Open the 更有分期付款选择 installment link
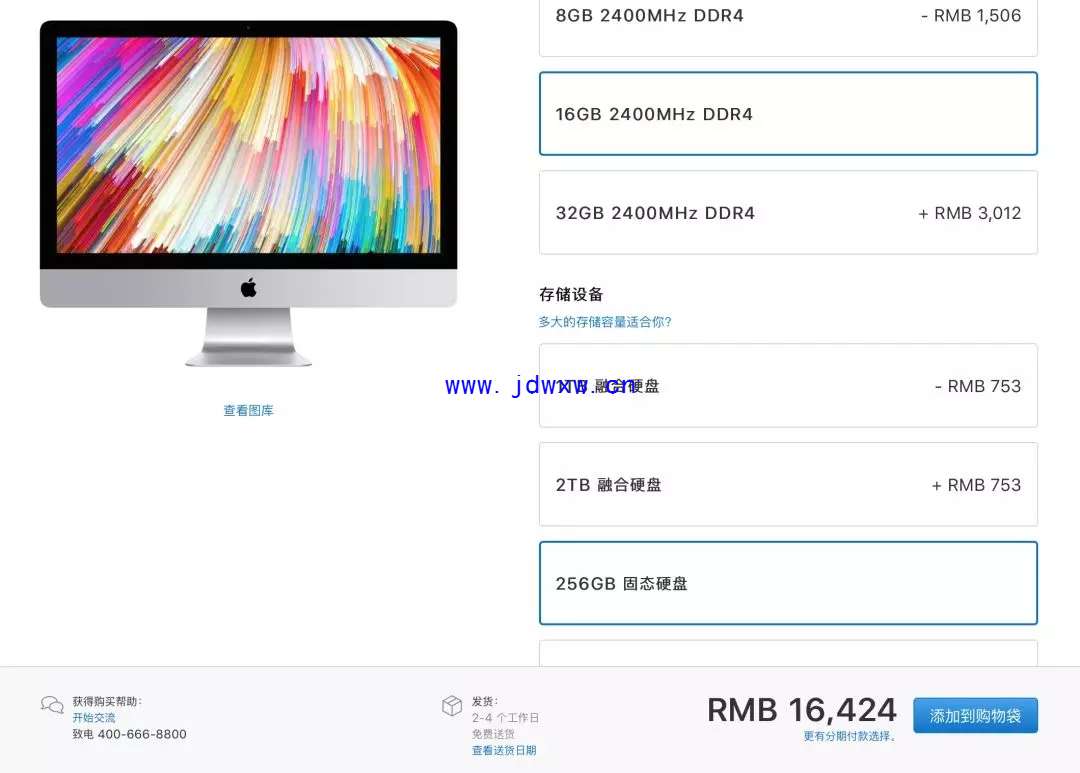Screen dimensions: 1080x773 point(850,736)
